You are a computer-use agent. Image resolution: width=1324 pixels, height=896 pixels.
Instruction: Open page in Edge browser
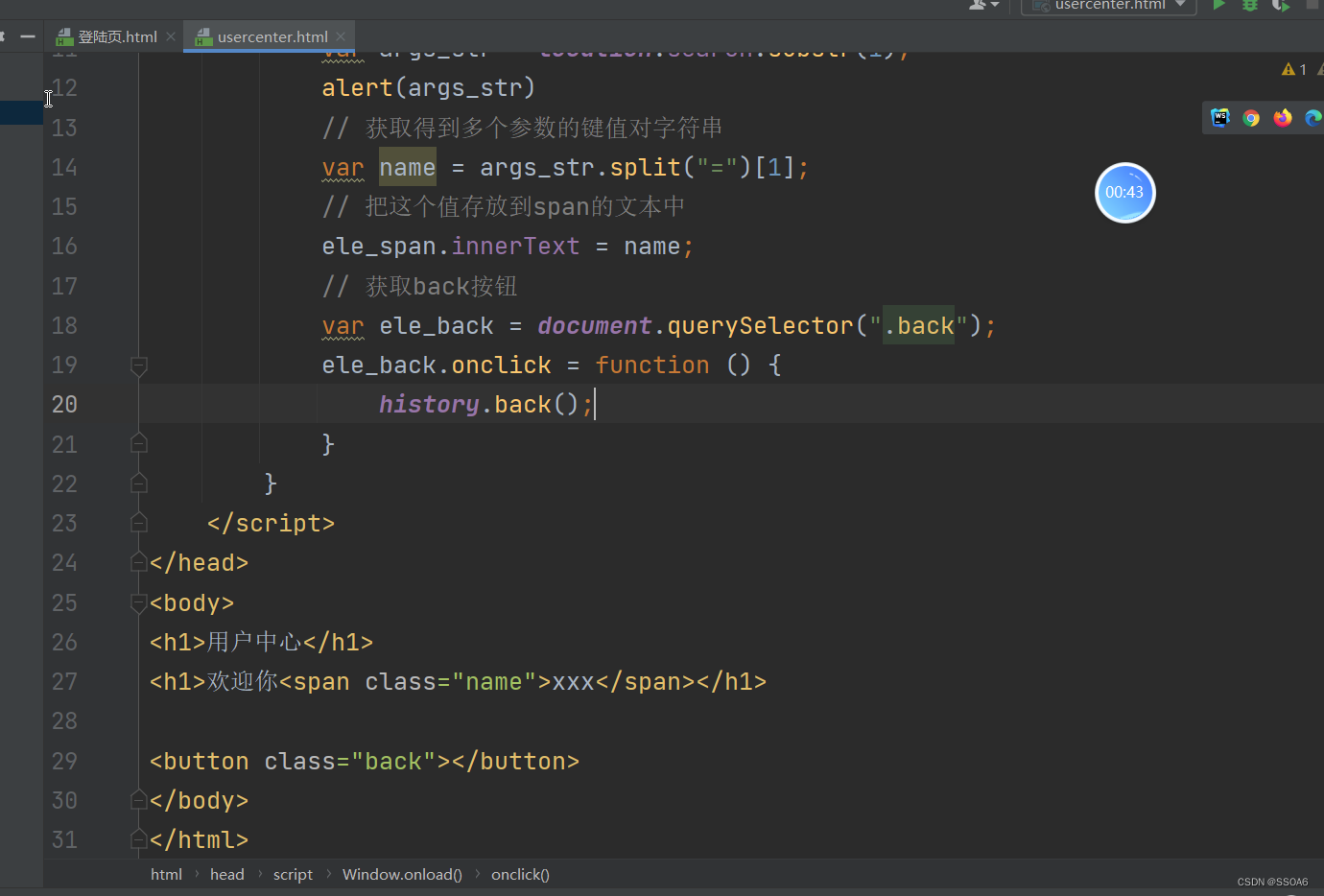pos(1313,118)
